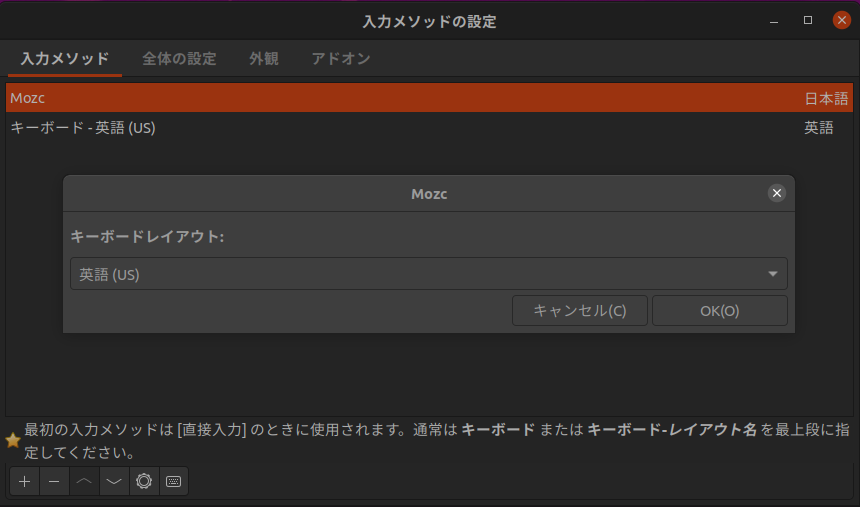This screenshot has width=860, height=507.
Task: Open the 外観 tab
Action: pos(264,59)
